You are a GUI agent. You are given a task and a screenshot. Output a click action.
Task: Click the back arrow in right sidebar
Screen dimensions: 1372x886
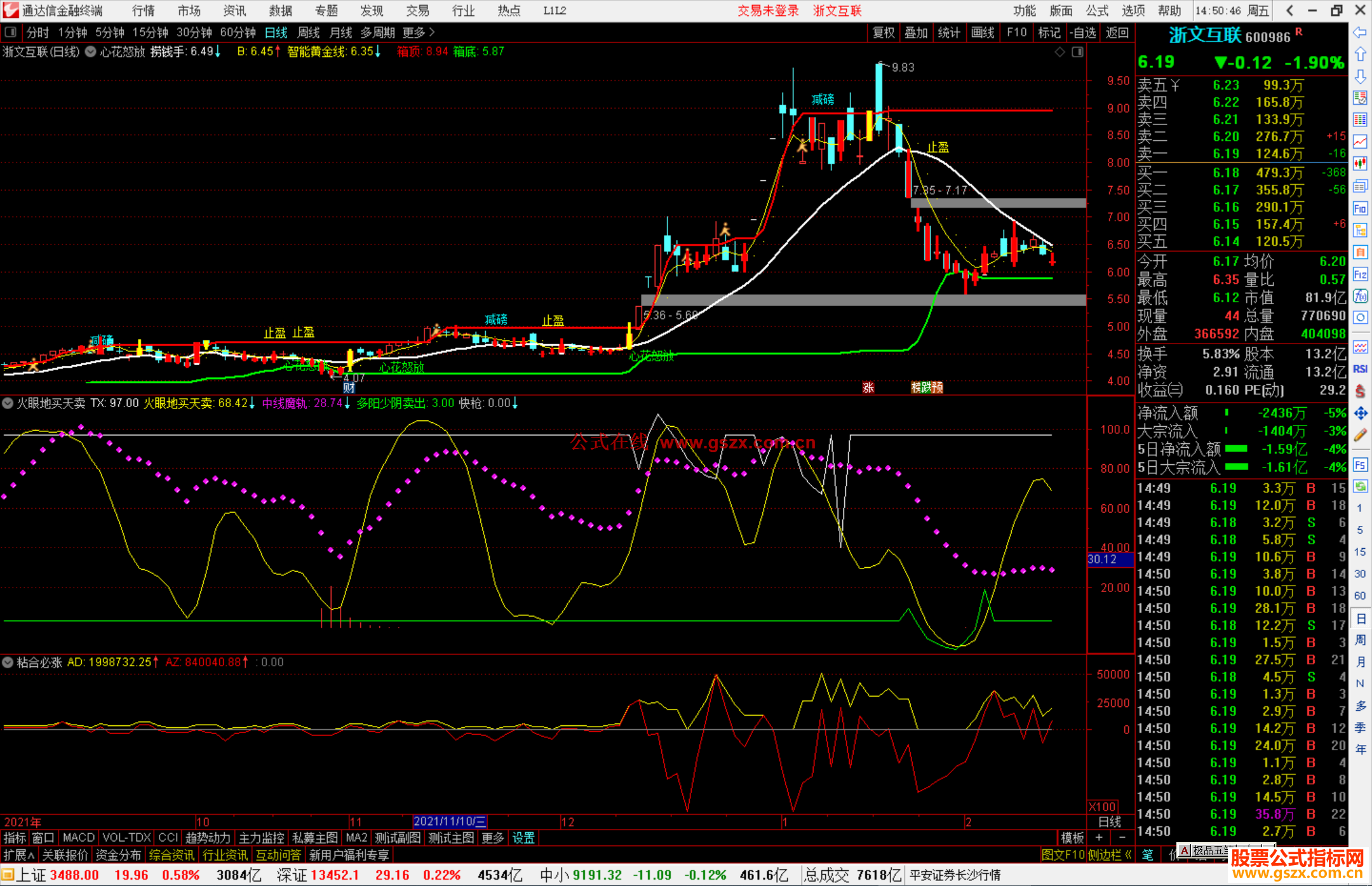[1360, 33]
